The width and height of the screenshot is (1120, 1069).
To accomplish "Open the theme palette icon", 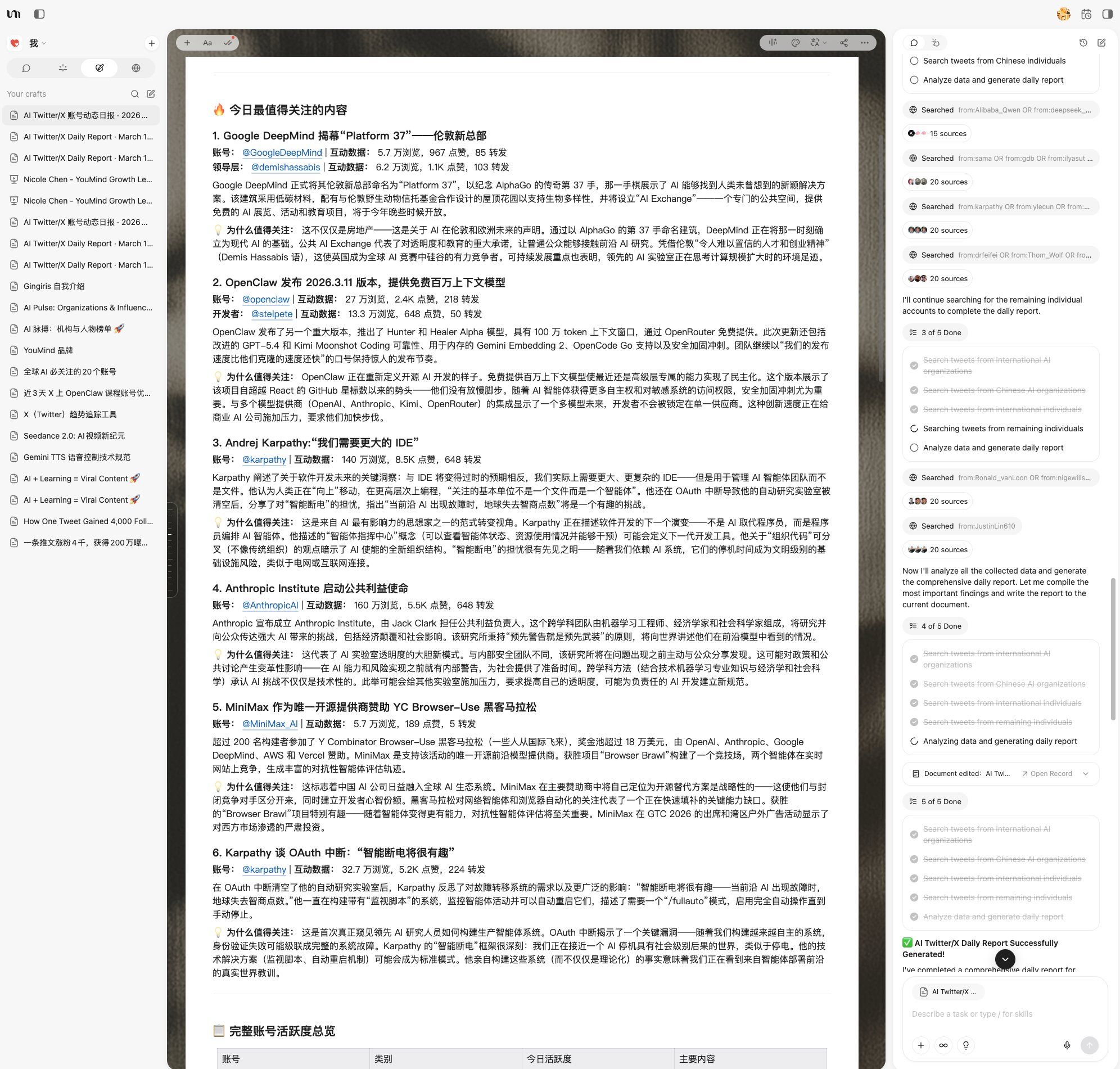I will coord(795,43).
